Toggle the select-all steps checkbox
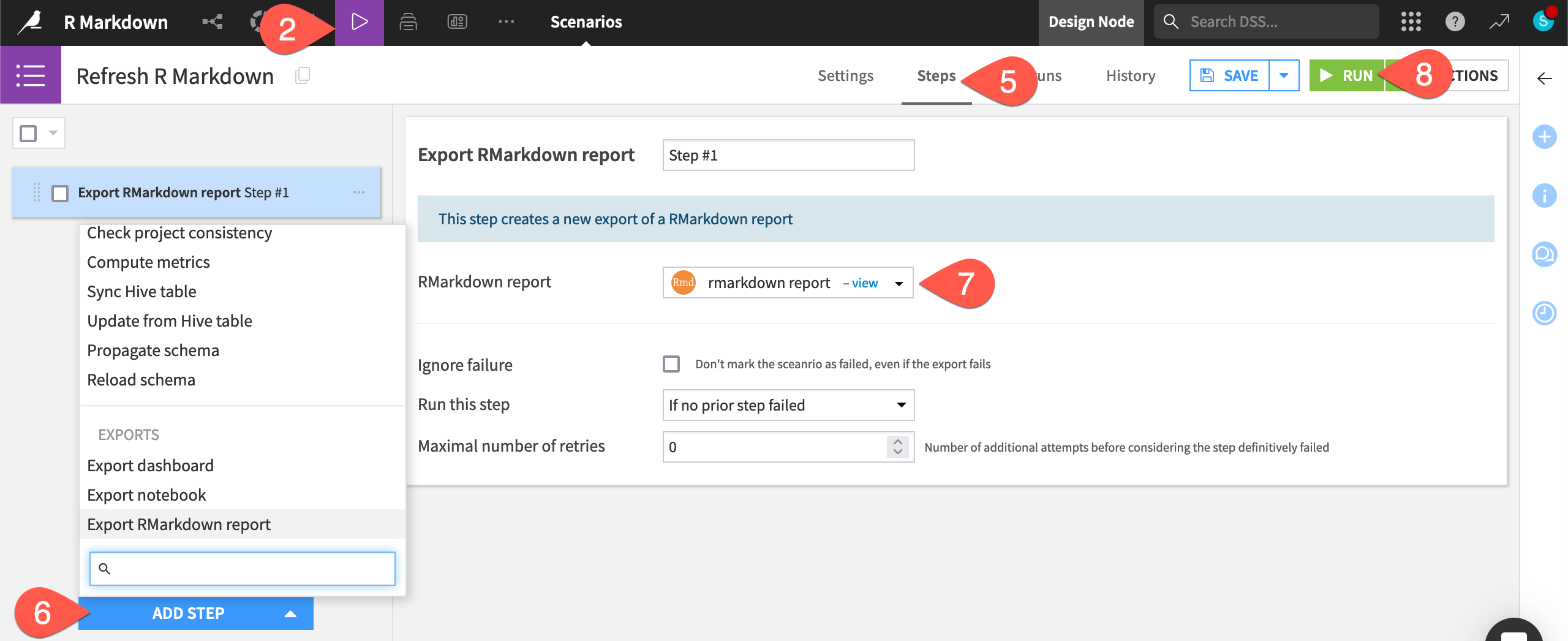 coord(28,134)
